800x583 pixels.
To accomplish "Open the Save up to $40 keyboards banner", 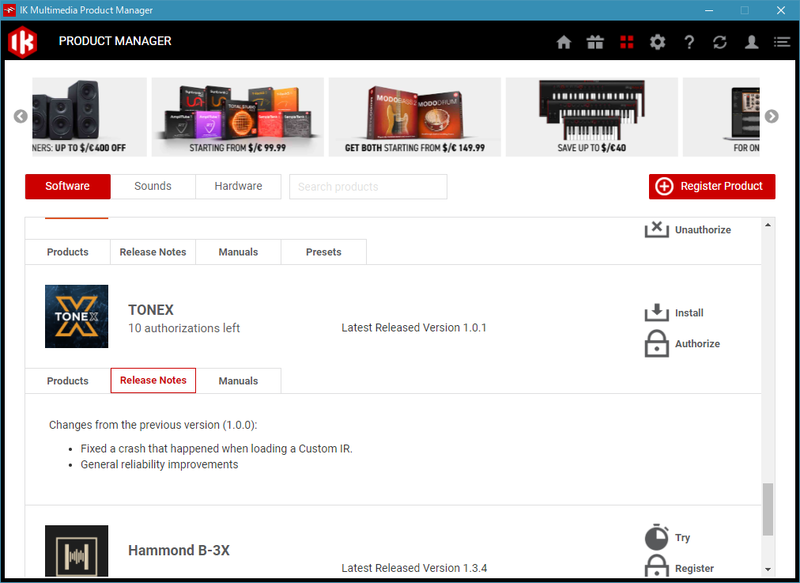I will [x=592, y=117].
